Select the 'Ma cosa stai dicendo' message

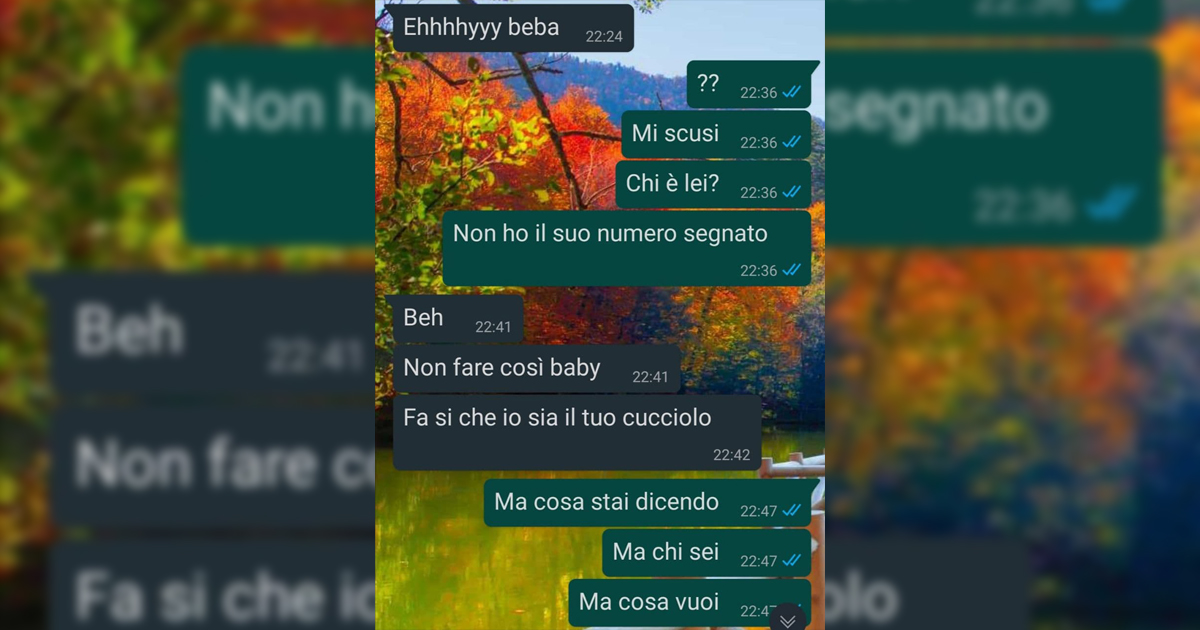click(x=648, y=503)
